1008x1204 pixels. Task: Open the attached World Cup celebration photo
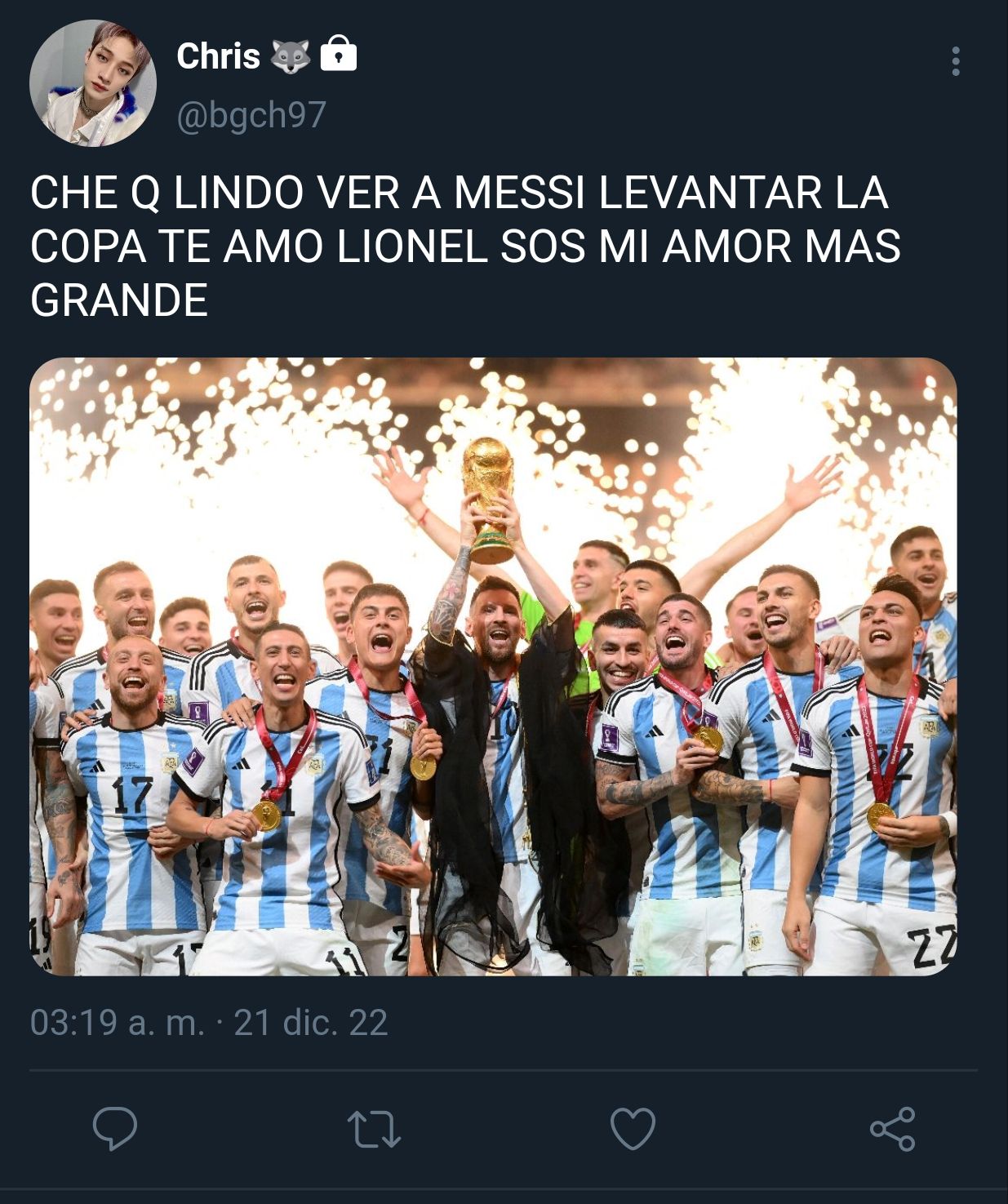point(493,666)
